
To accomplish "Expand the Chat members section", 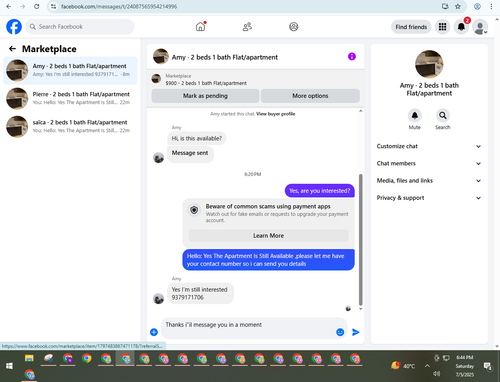I will tap(429, 163).
